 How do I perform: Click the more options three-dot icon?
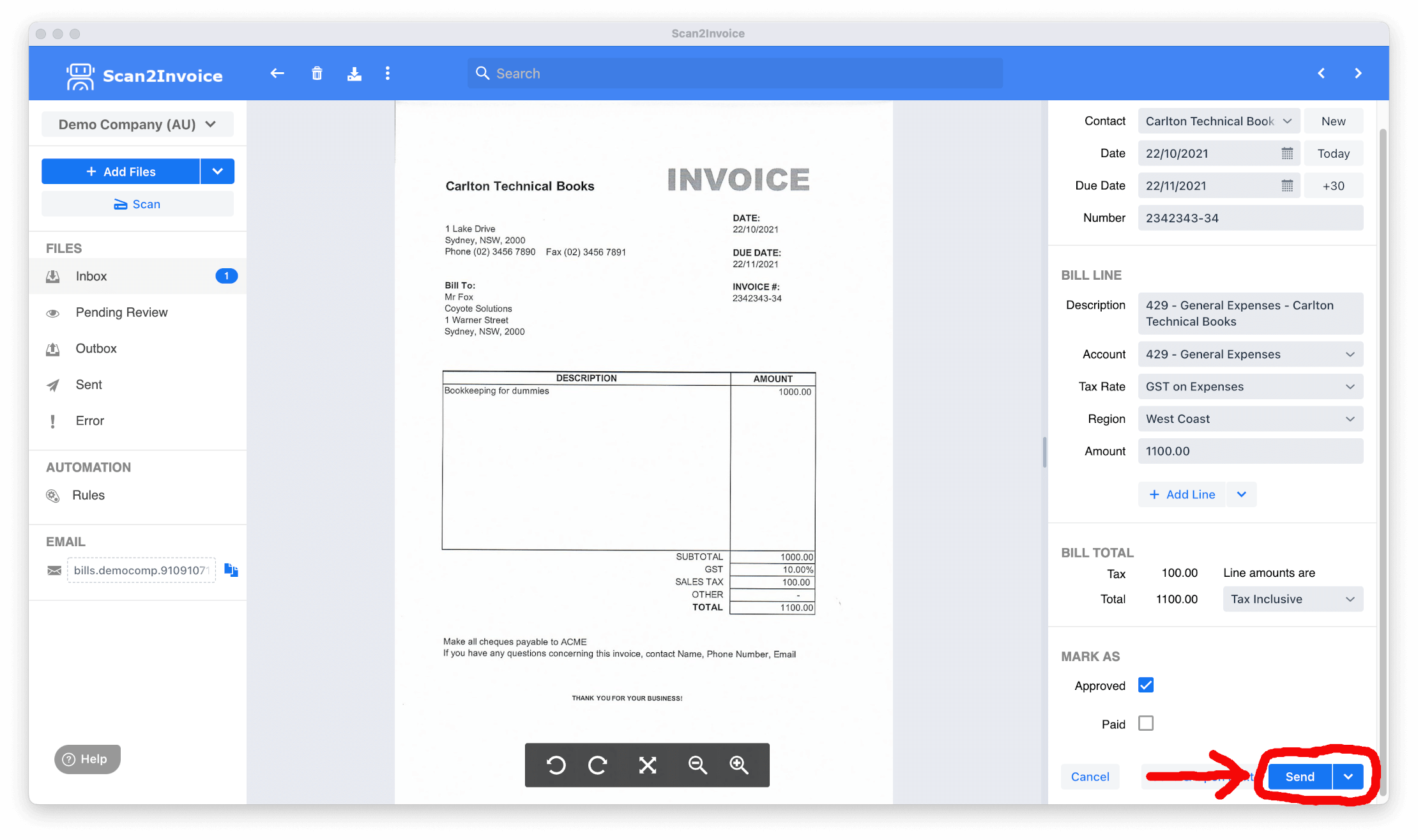388,73
